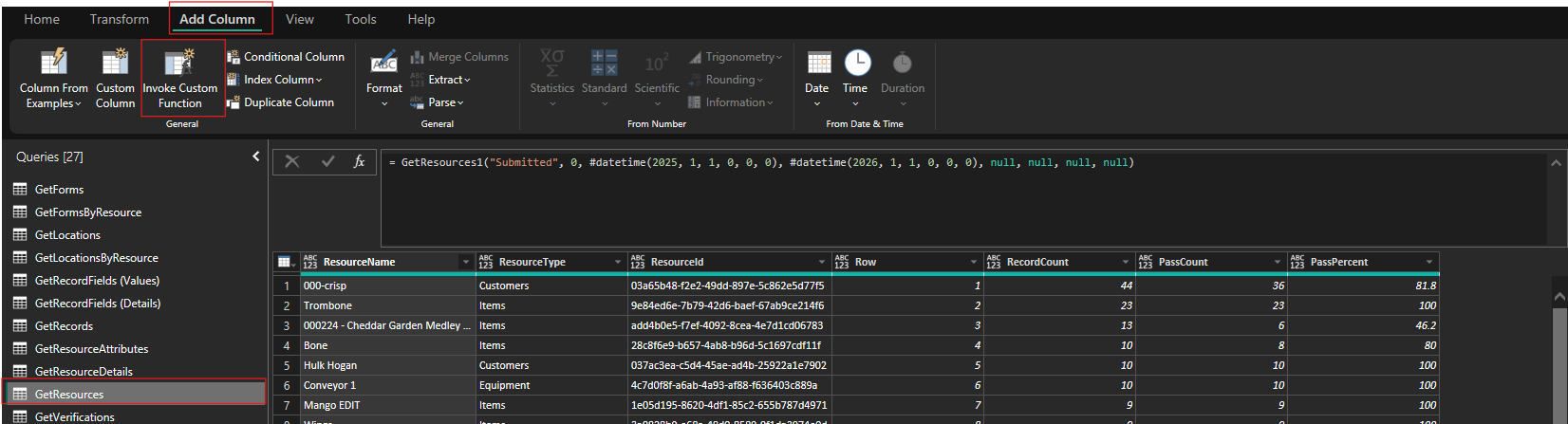Open the View tab
This screenshot has height=424, width=1568.
[x=300, y=19]
